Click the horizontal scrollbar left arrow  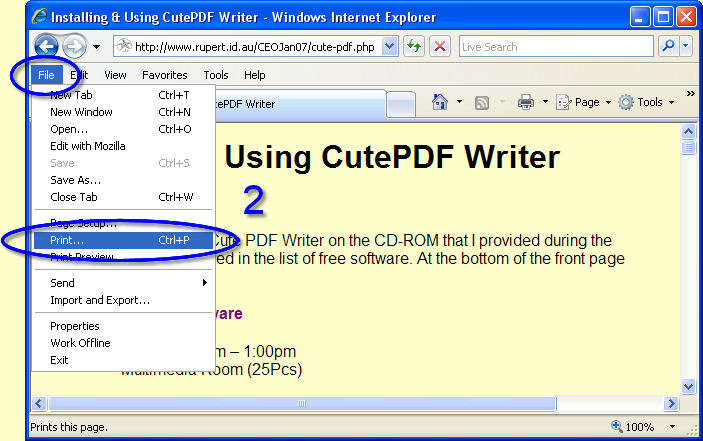(39, 403)
